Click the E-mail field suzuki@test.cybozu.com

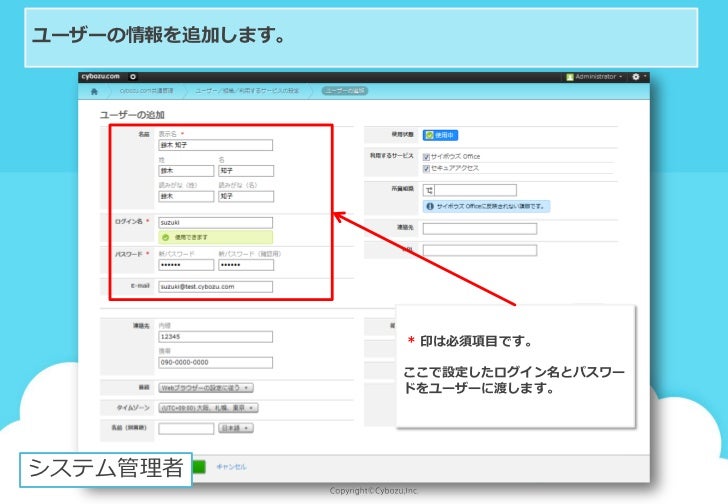[215, 287]
